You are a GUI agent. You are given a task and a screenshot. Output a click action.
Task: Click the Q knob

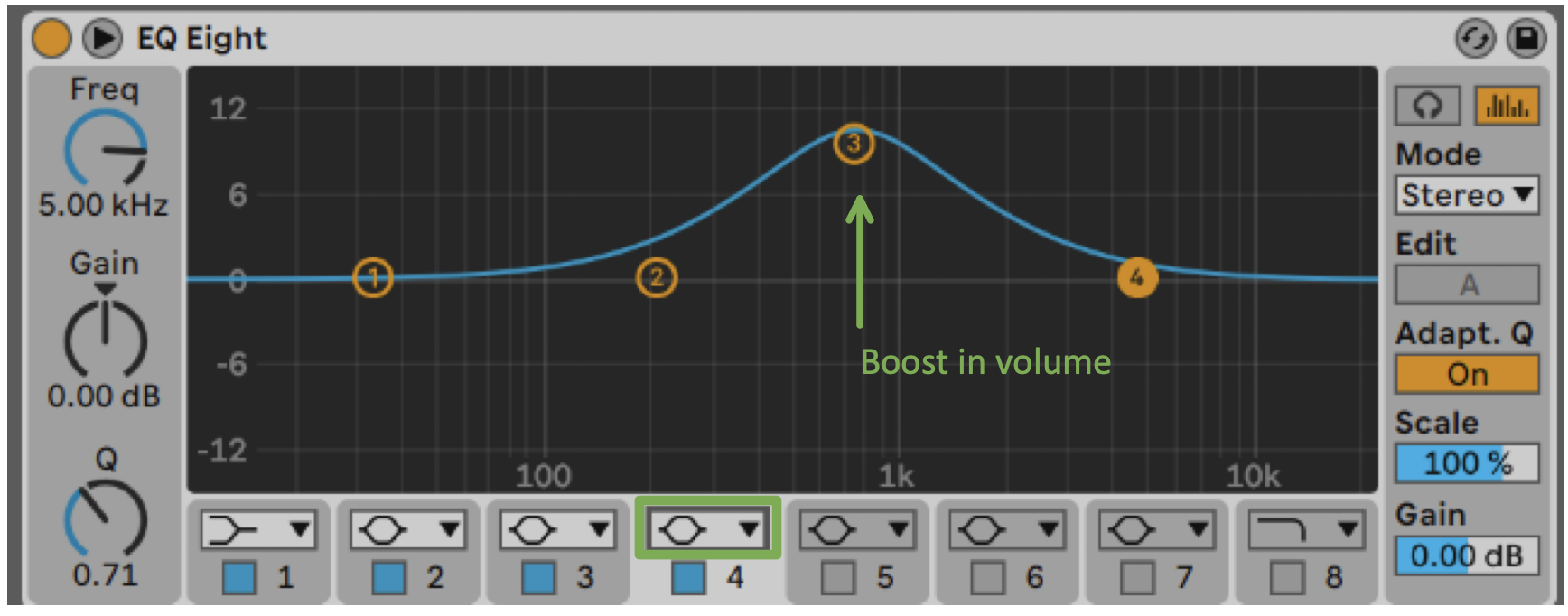pyautogui.click(x=106, y=519)
